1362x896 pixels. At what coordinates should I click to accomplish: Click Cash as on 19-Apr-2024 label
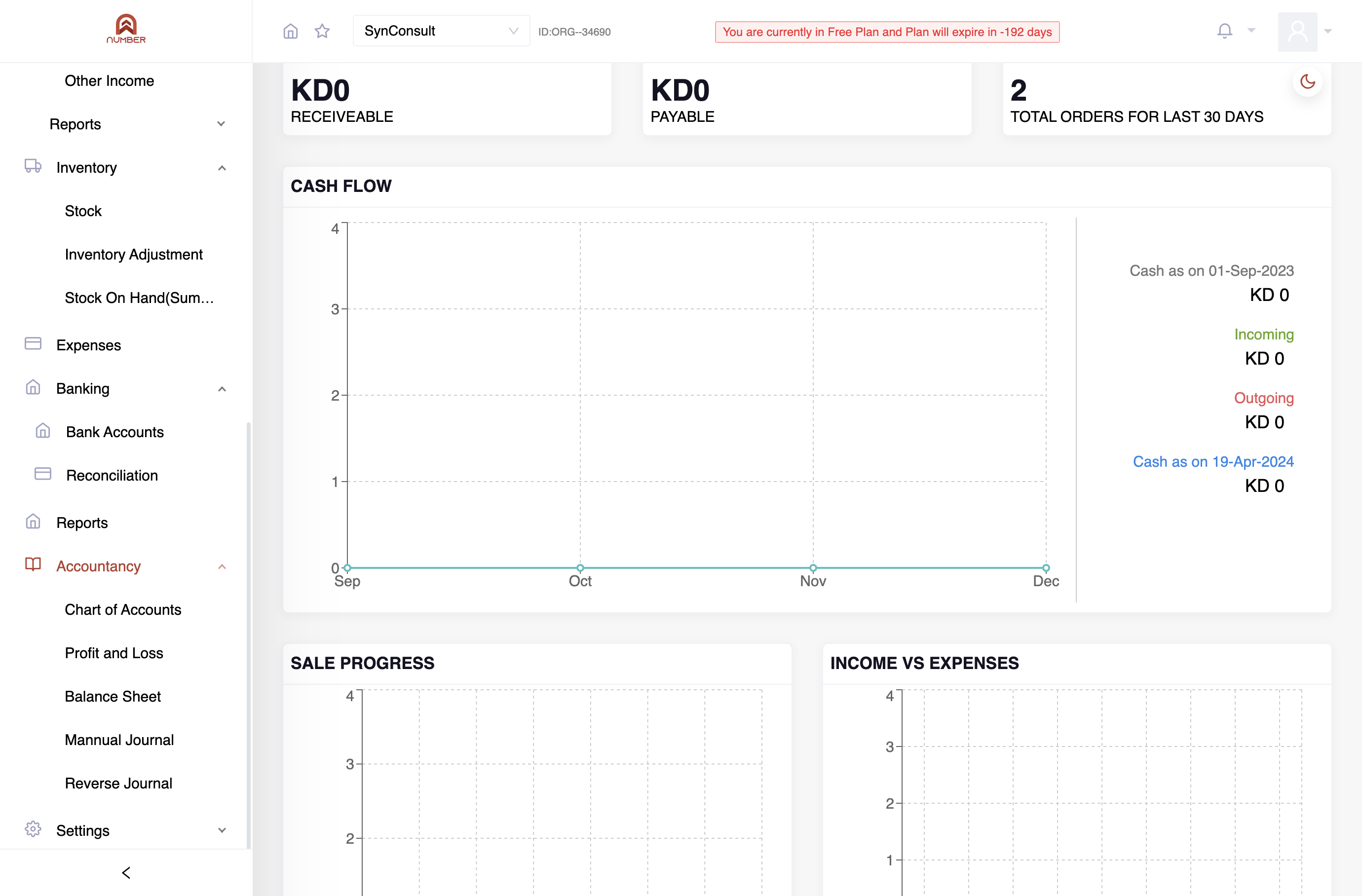pyautogui.click(x=1213, y=462)
